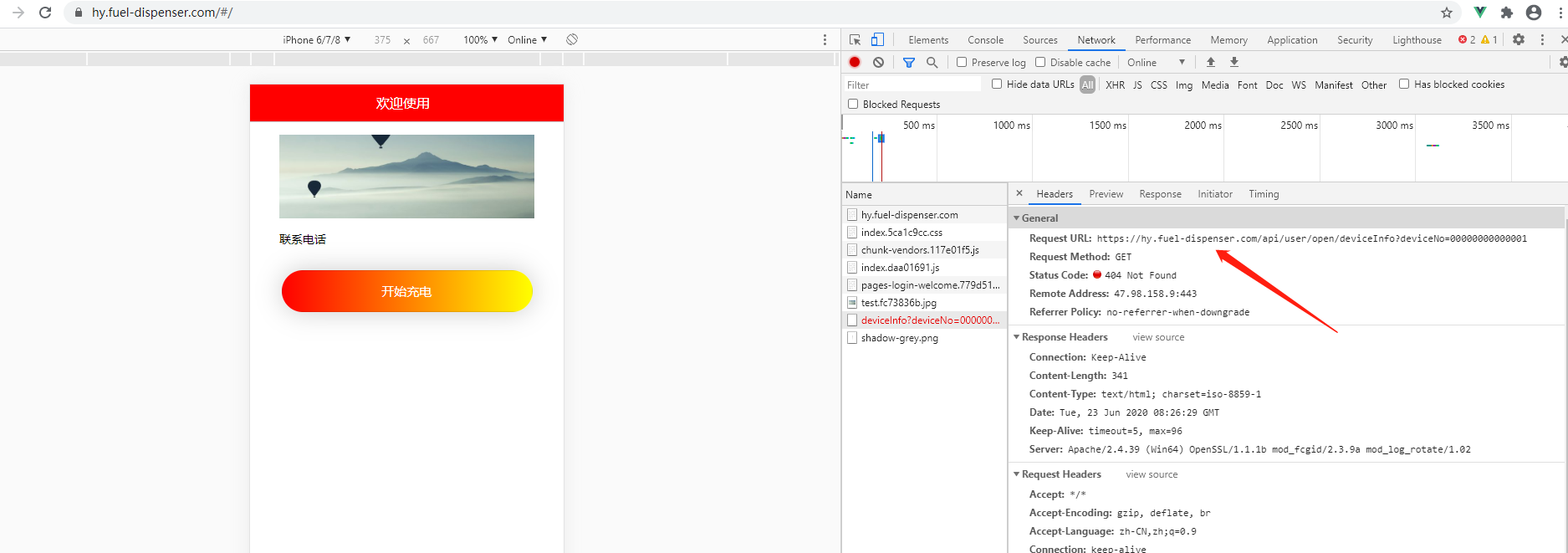This screenshot has width=1568, height=553.
Task: Export HAR file with download arrow
Action: [1234, 62]
